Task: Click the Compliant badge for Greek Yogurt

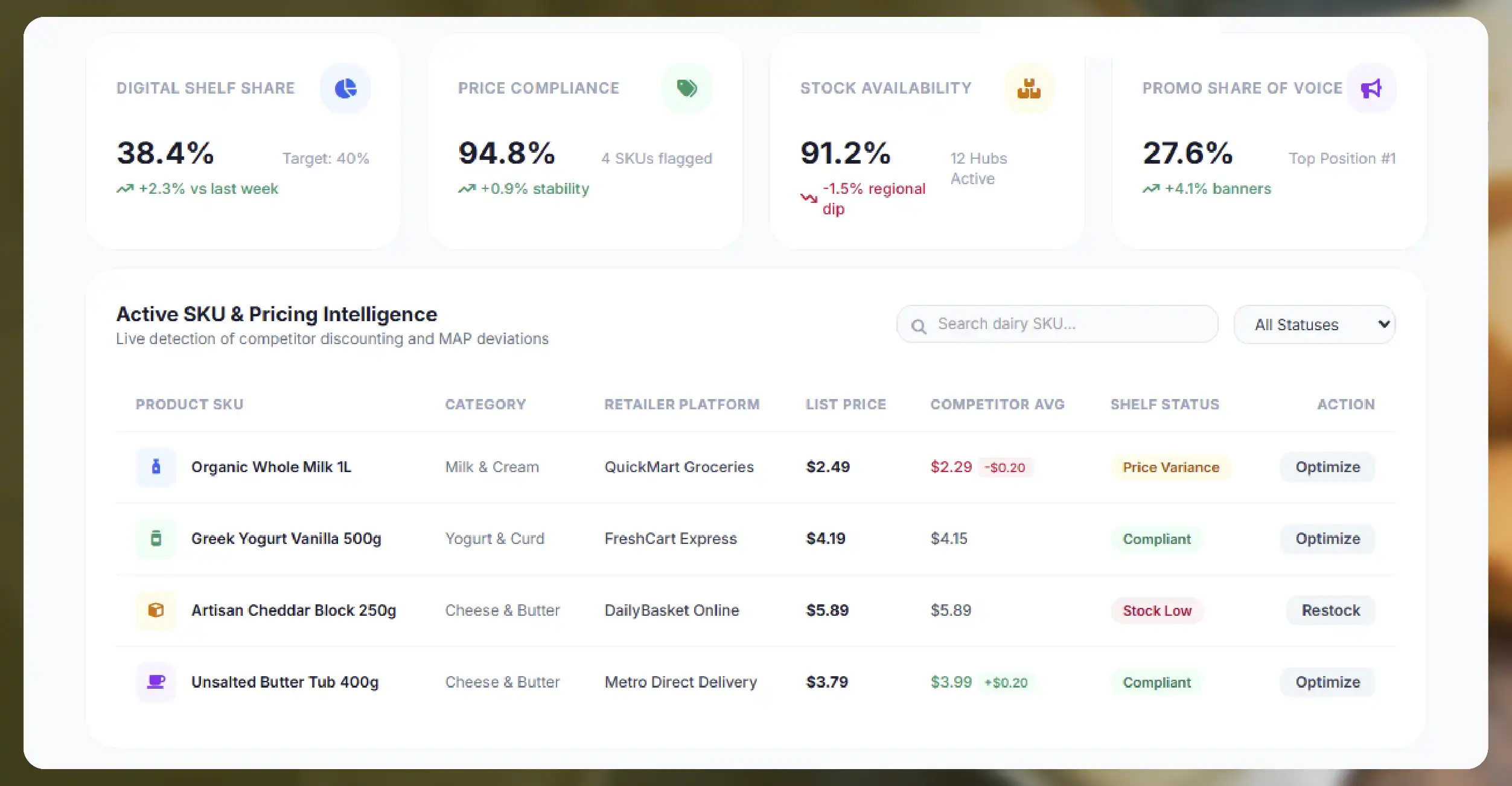Action: click(1156, 538)
